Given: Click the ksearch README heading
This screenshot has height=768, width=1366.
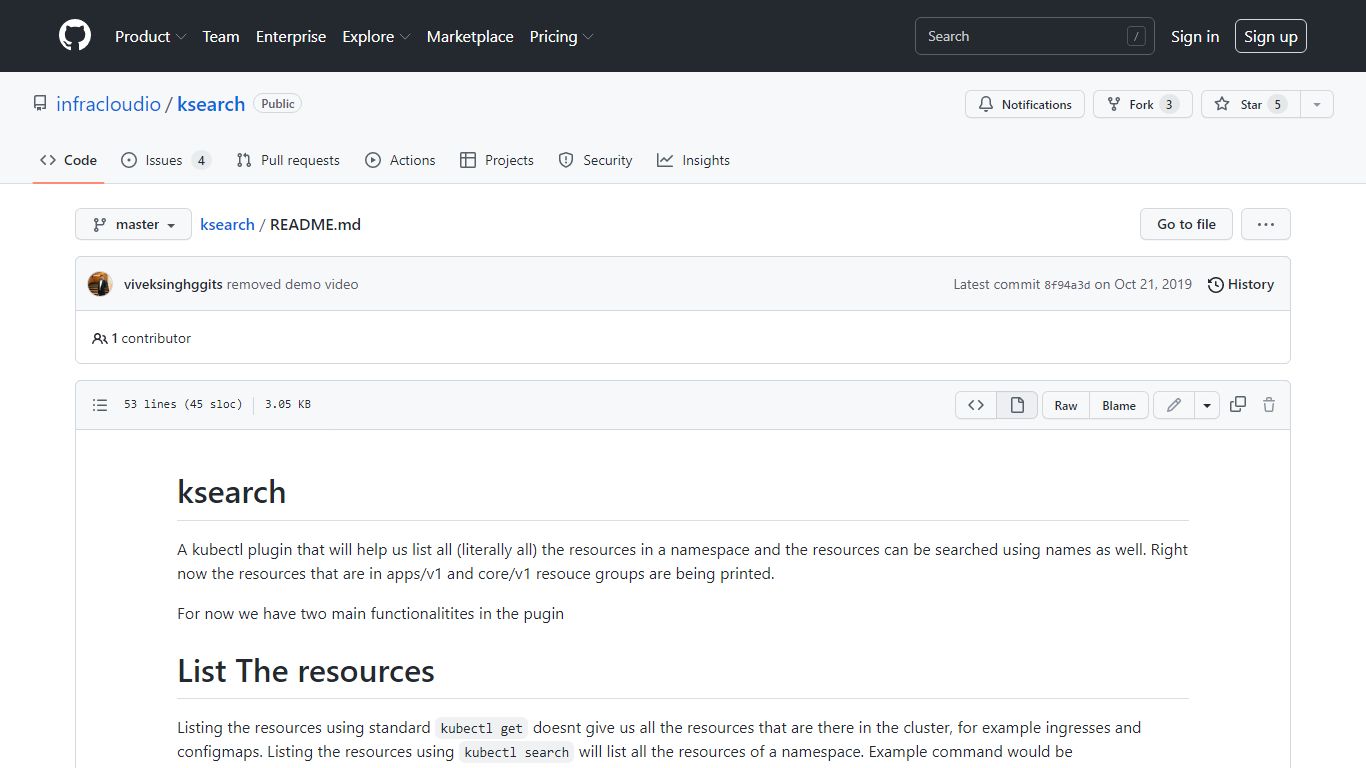Looking at the screenshot, I should 232,492.
